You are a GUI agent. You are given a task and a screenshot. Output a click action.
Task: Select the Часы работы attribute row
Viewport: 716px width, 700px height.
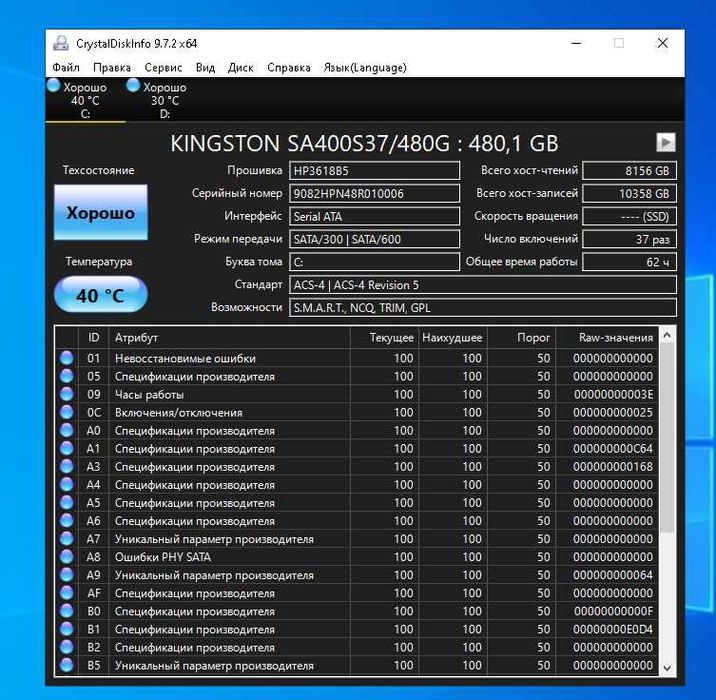(x=357, y=394)
